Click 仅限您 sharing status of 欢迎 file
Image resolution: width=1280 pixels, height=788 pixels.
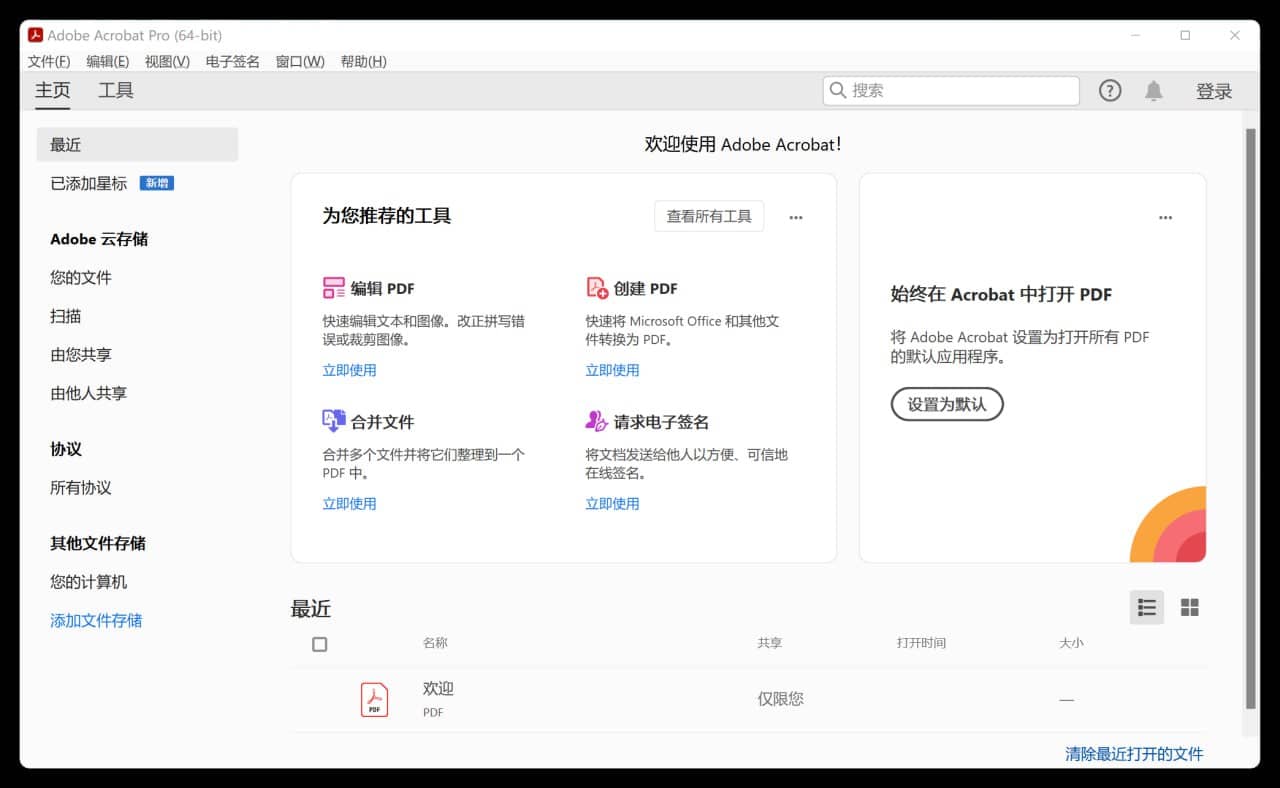[x=780, y=699]
